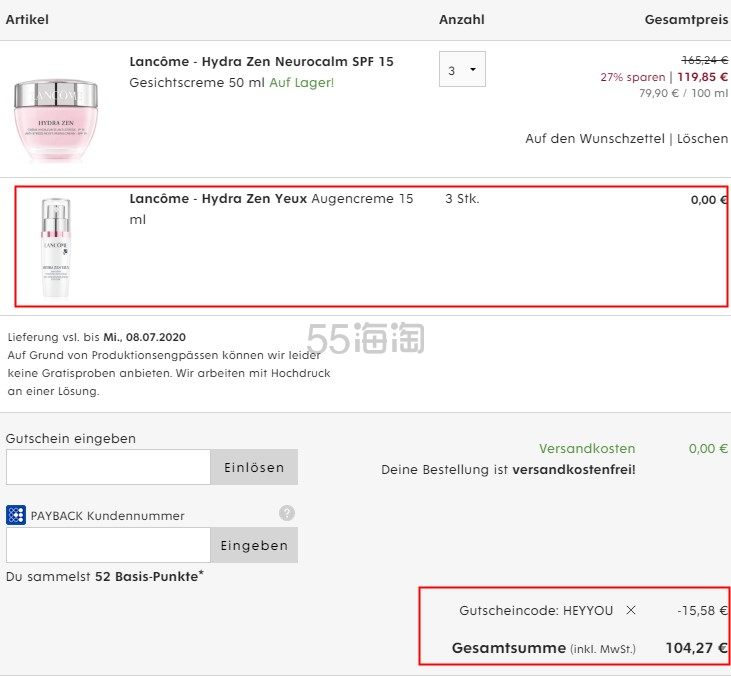Viewport: 731px width, 676px height.
Task: Click the Auf Lager! stock status
Action: [302, 83]
